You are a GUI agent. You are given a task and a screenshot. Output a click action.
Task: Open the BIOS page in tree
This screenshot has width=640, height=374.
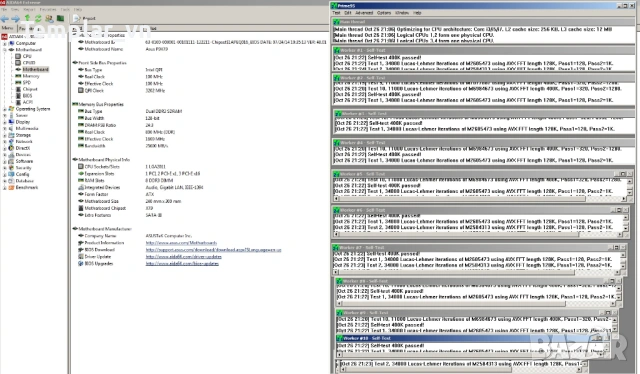coord(27,96)
